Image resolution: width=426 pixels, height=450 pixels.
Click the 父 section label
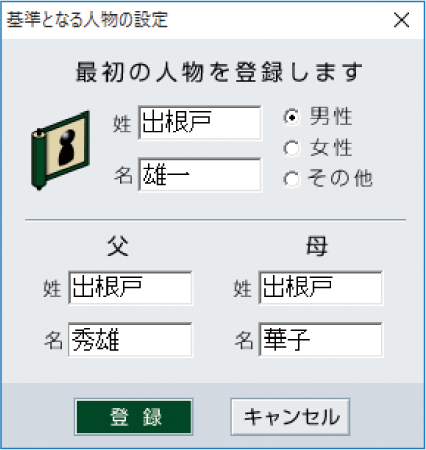click(118, 246)
